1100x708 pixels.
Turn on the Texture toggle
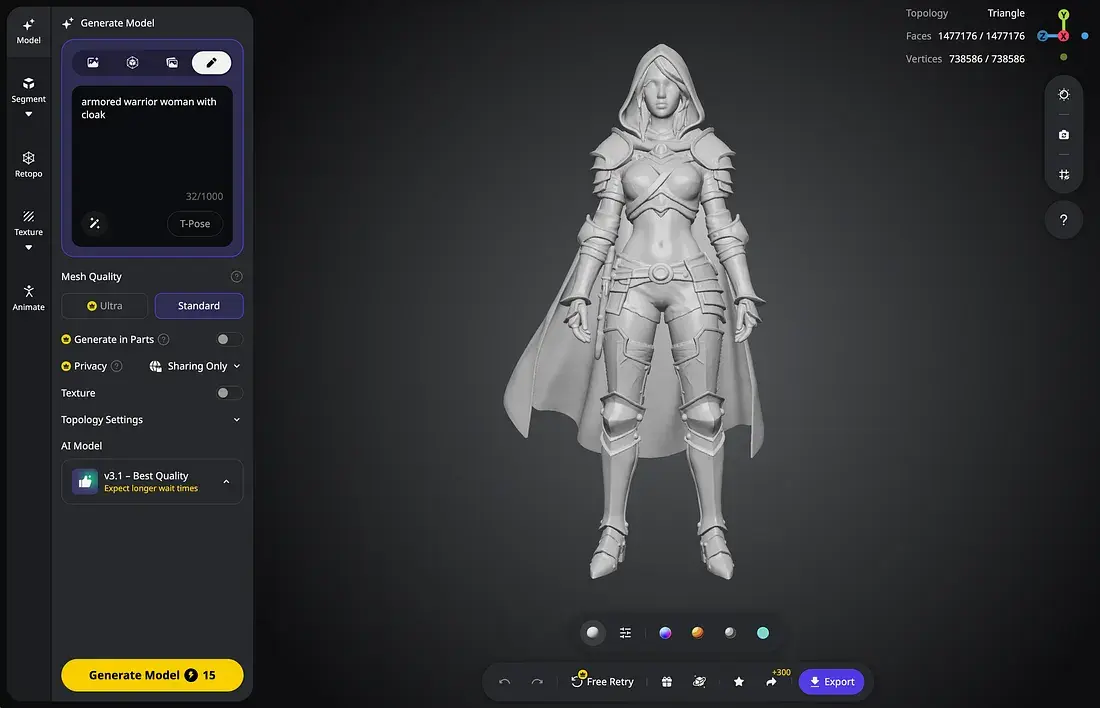[x=229, y=393]
